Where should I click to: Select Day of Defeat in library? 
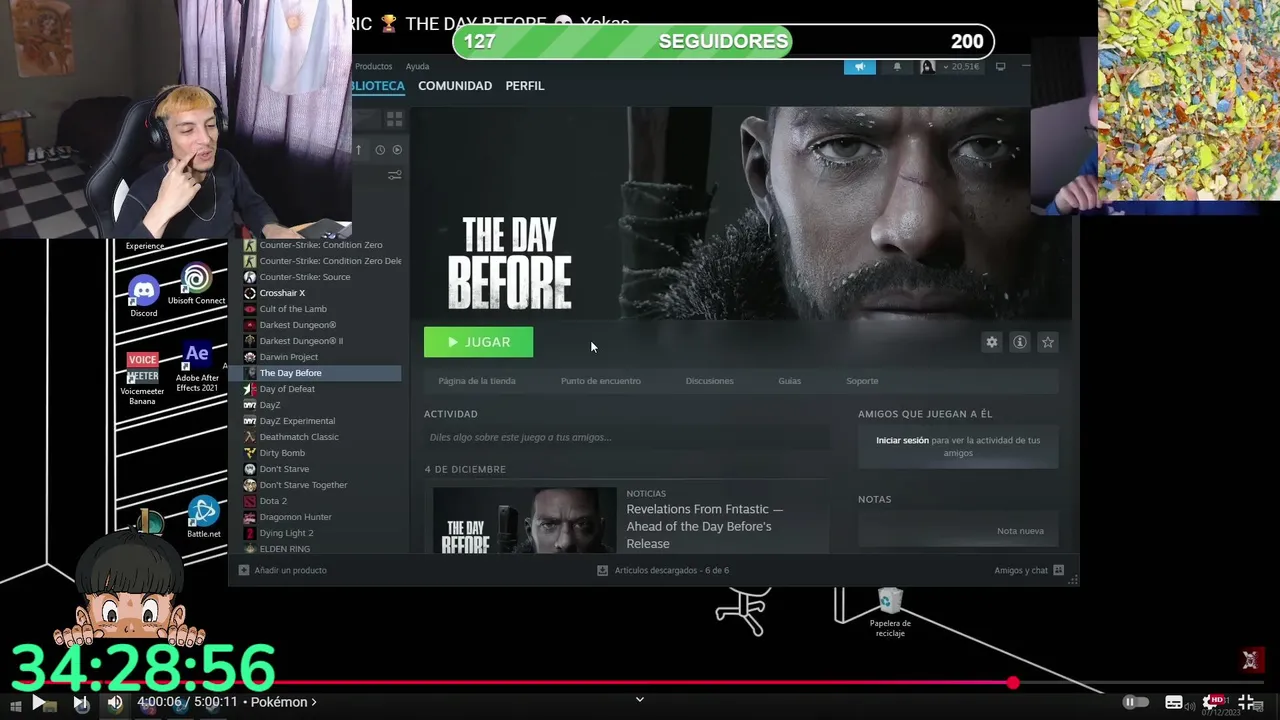point(287,389)
